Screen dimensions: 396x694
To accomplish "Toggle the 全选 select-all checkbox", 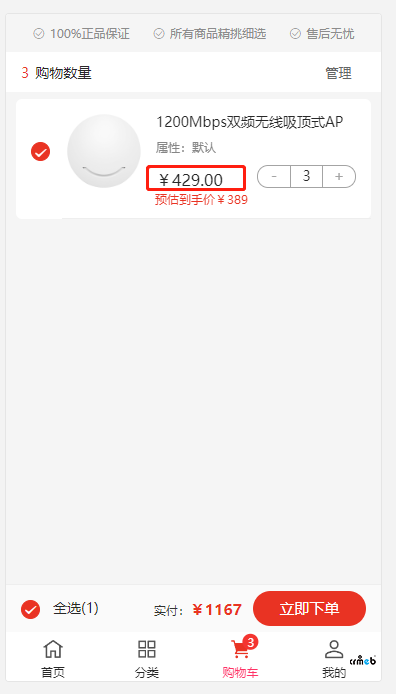I will (31, 609).
